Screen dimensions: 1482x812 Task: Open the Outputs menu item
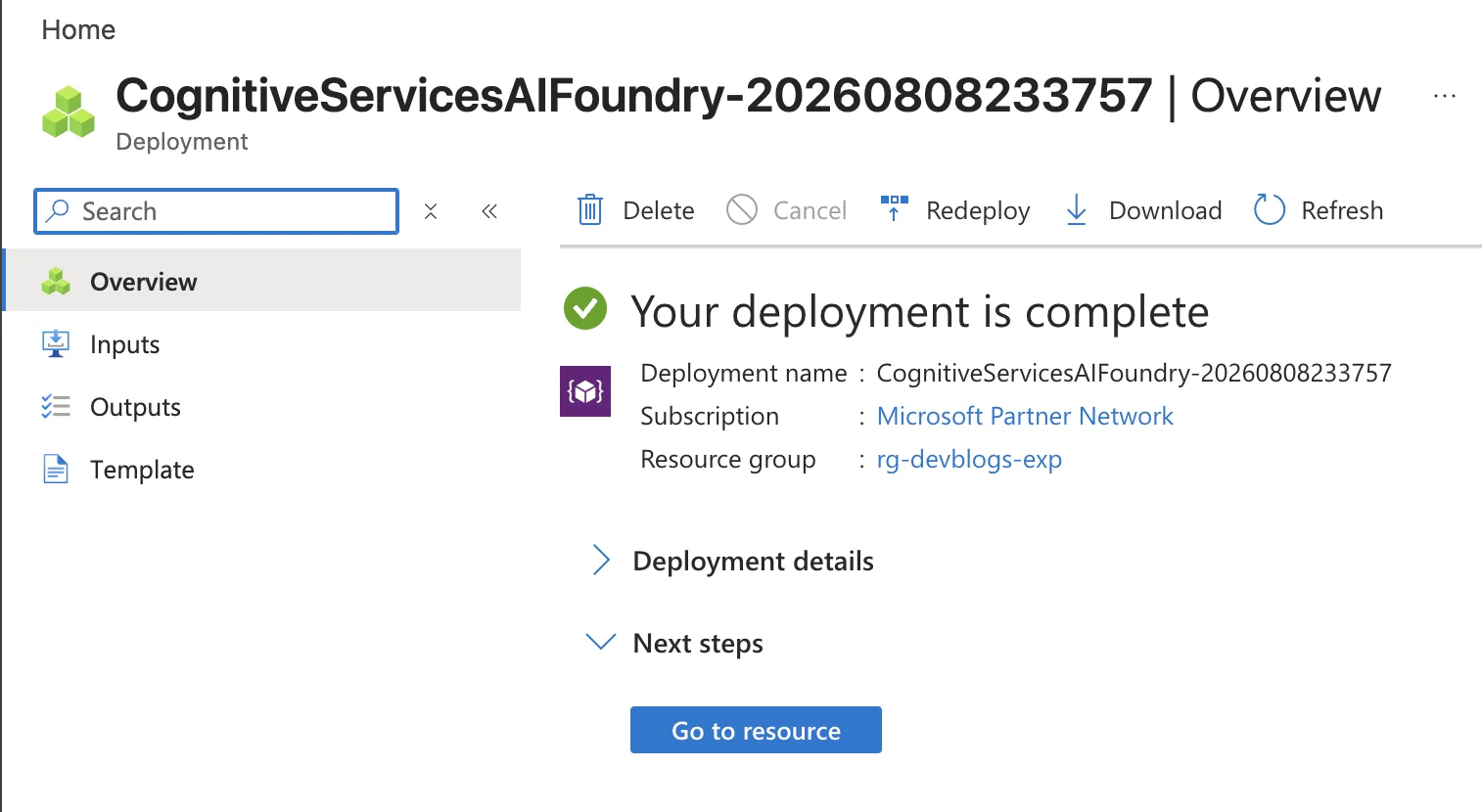[x=262, y=407]
